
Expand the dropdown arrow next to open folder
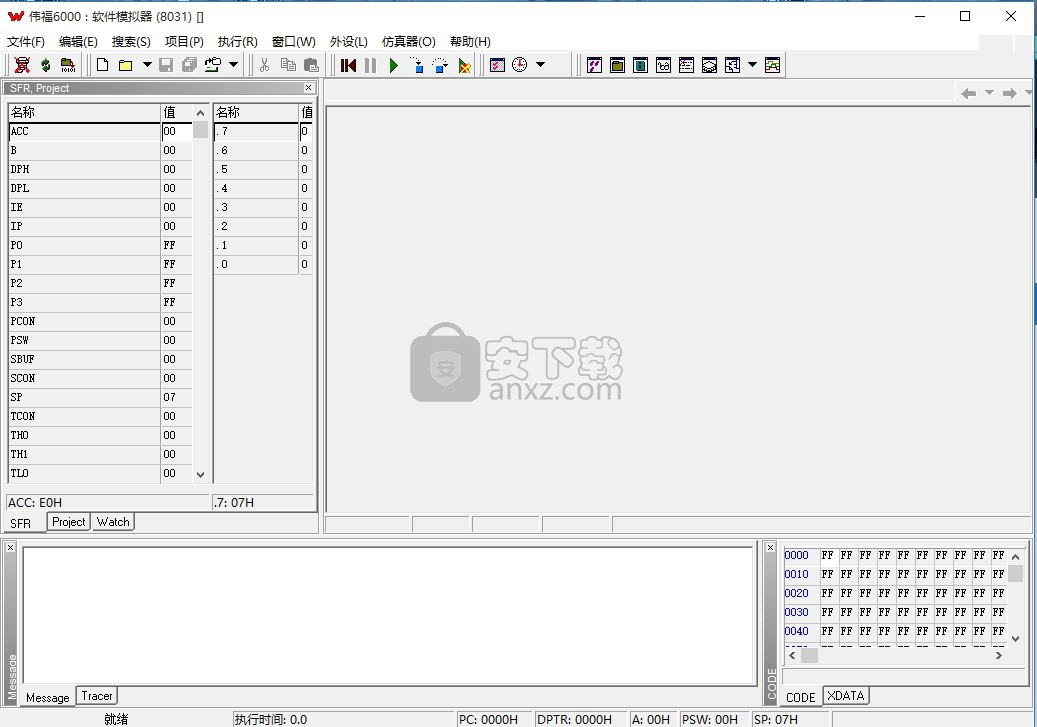147,65
